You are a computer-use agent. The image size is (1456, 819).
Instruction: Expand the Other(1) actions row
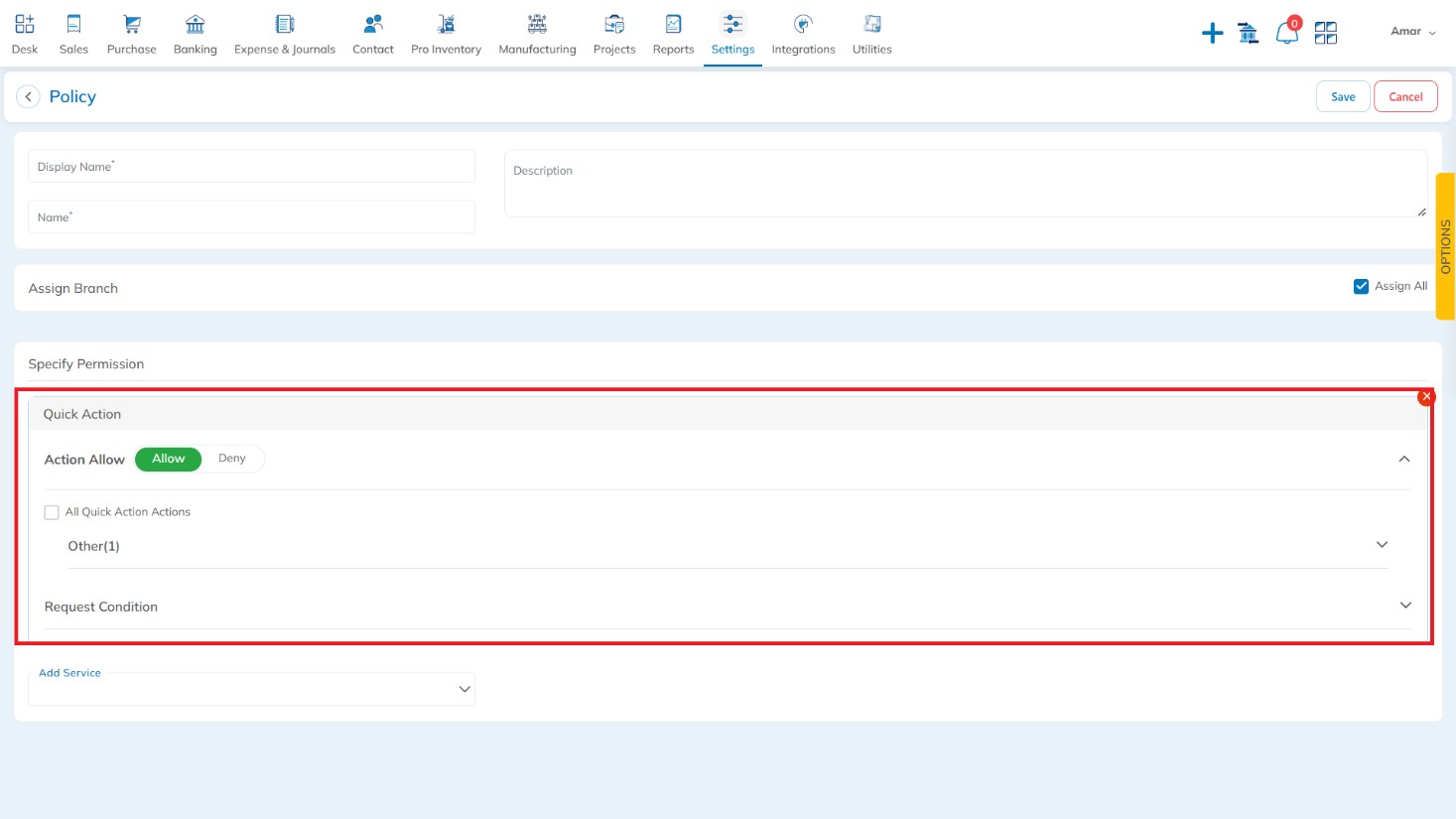(x=728, y=546)
